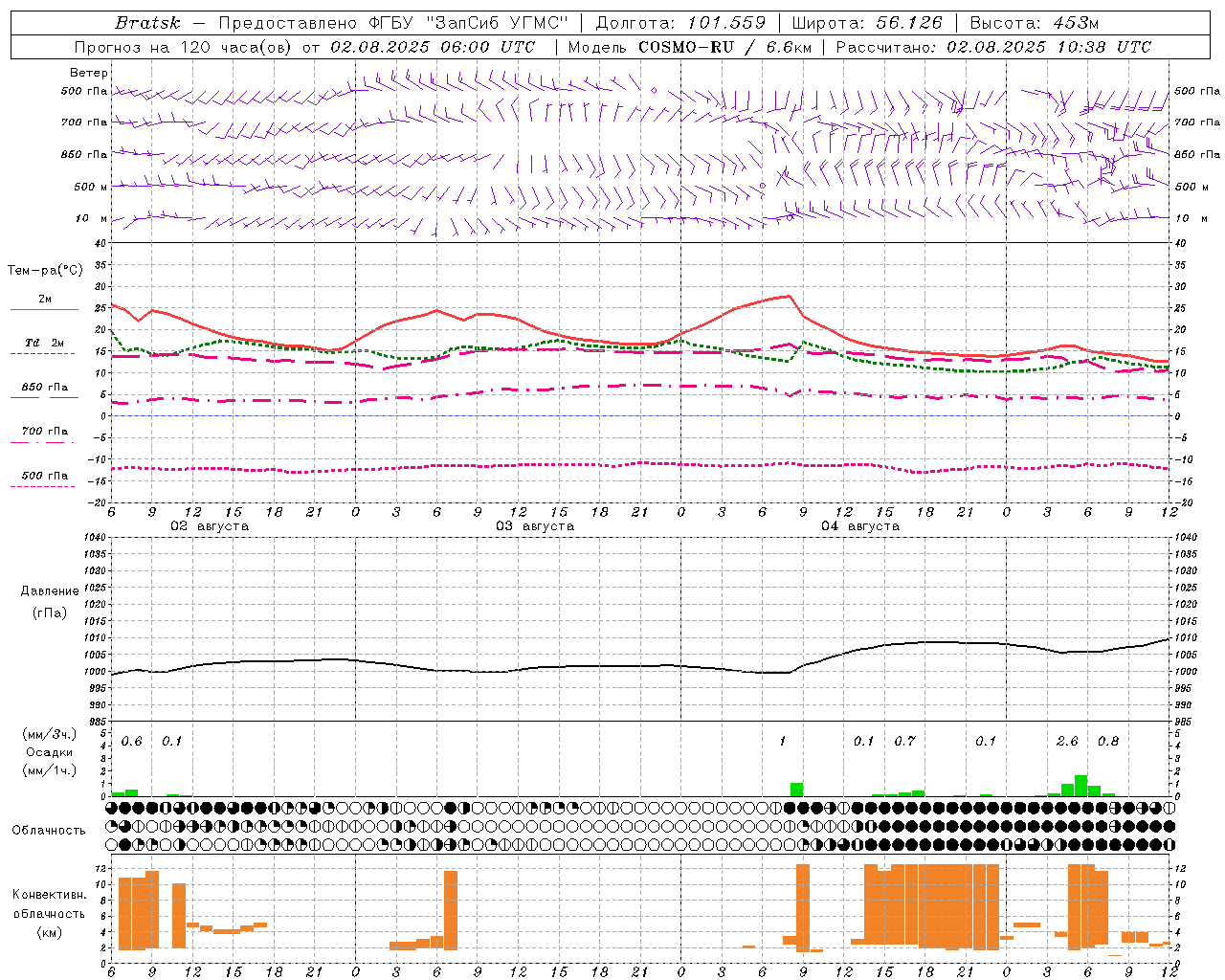
Task: Click the left-side 500 м wind level label
Action: click(x=91, y=187)
